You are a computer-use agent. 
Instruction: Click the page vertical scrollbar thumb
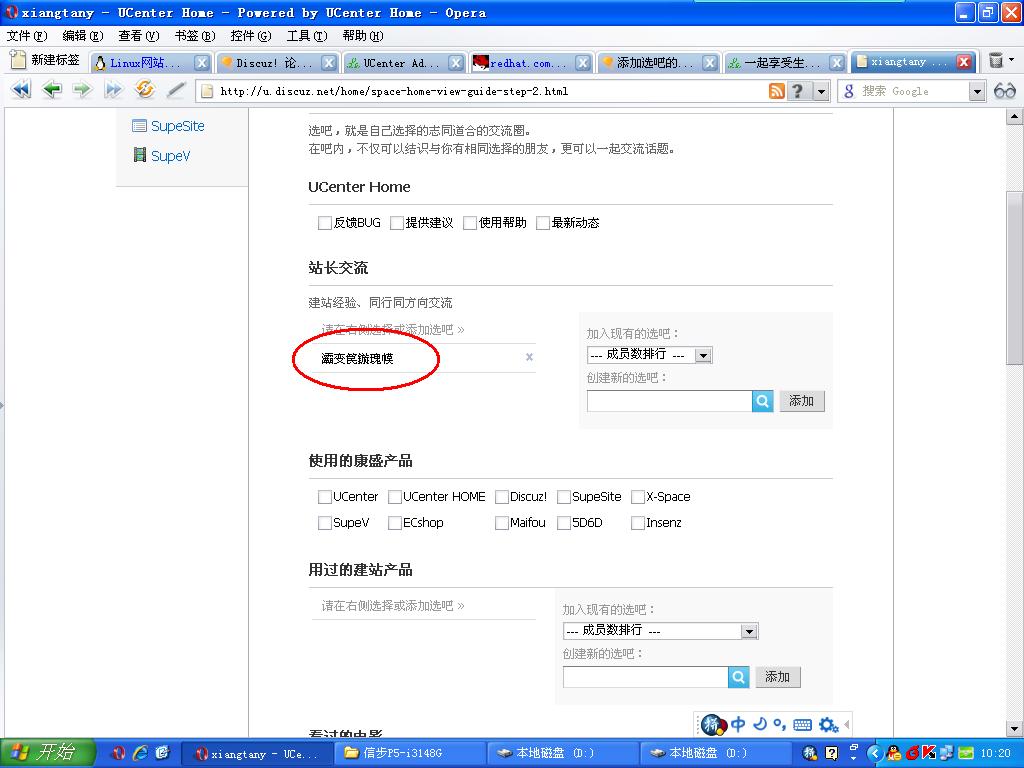(x=1014, y=278)
